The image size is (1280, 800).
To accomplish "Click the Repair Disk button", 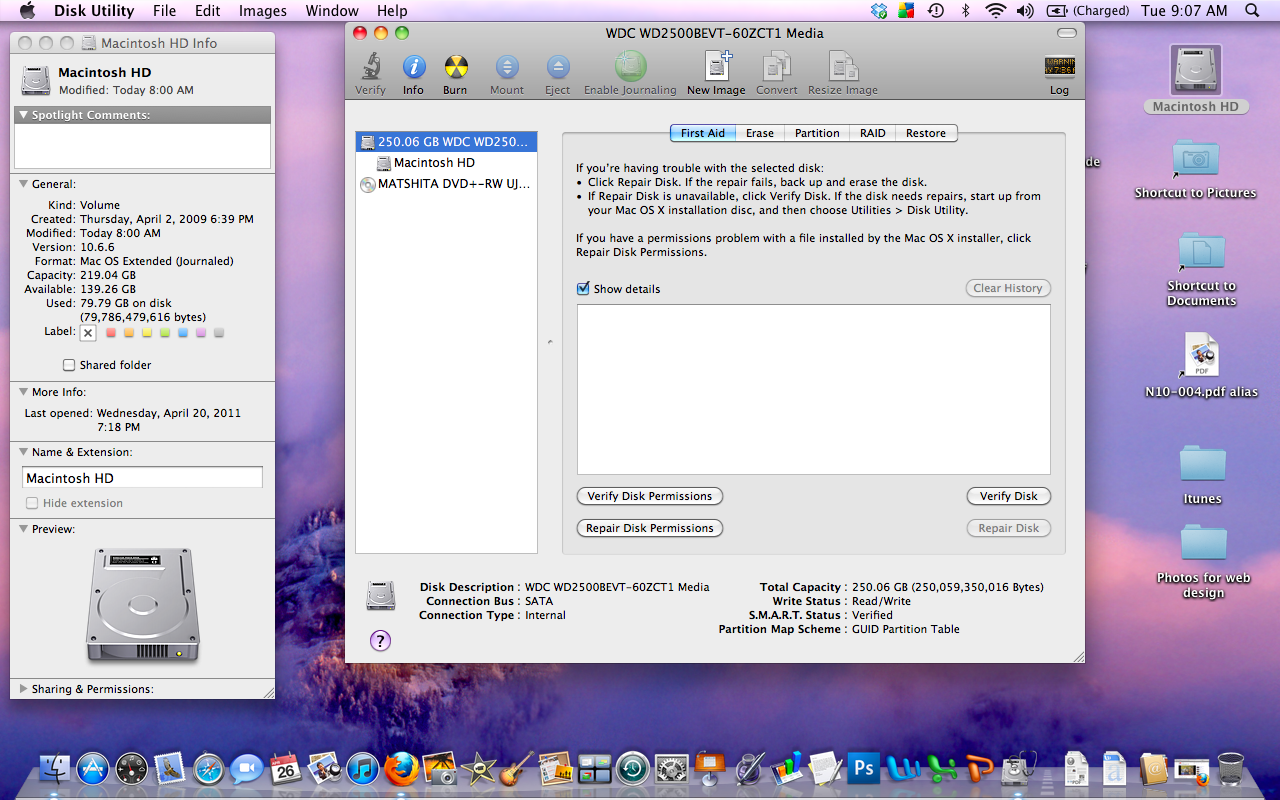I will pyautogui.click(x=1008, y=528).
